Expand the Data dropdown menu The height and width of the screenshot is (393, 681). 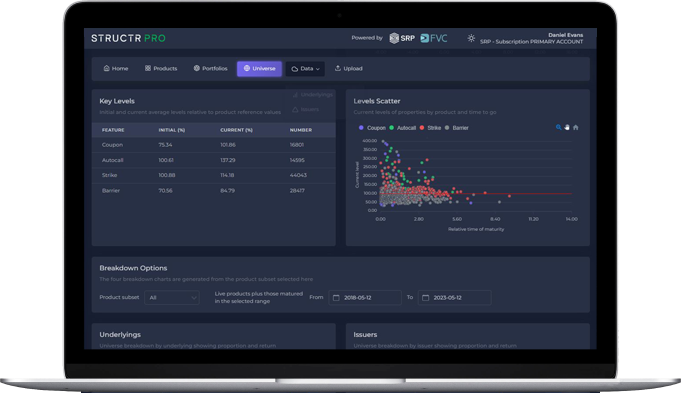click(305, 69)
